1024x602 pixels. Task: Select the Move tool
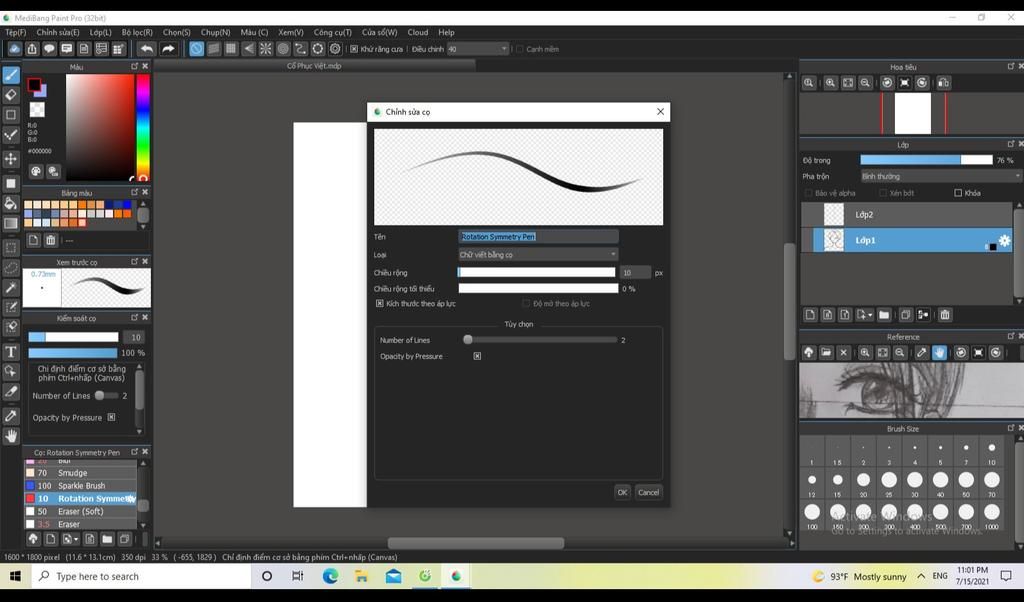coord(11,159)
